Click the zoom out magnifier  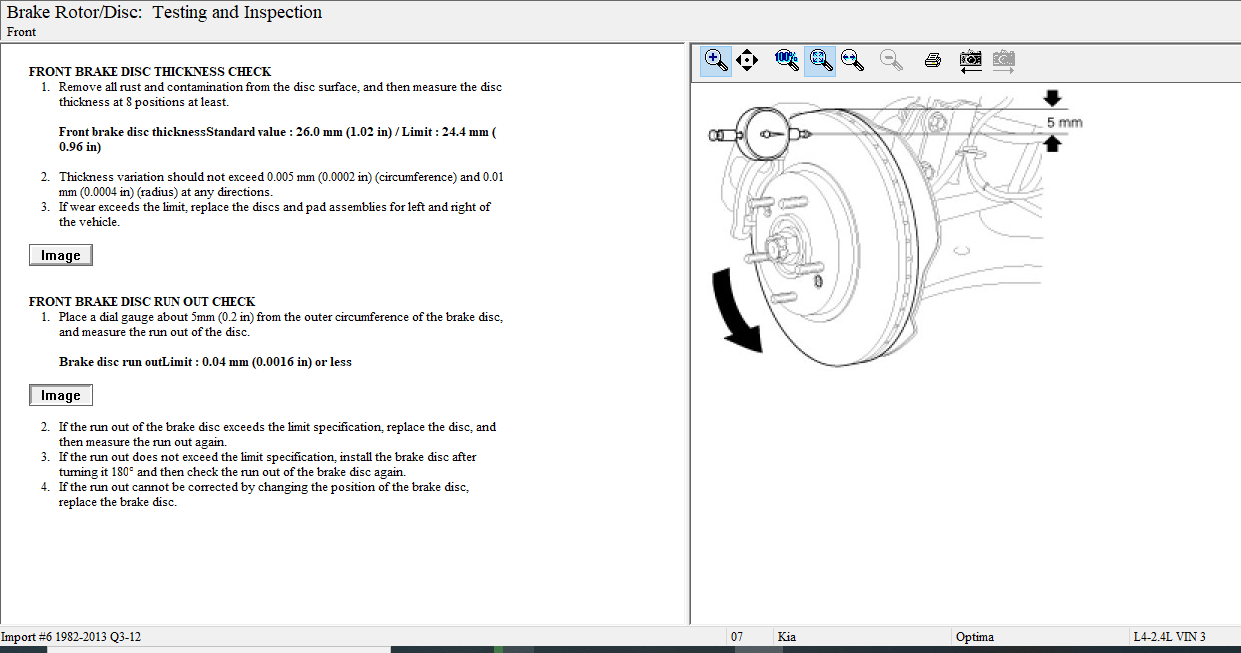pos(891,60)
